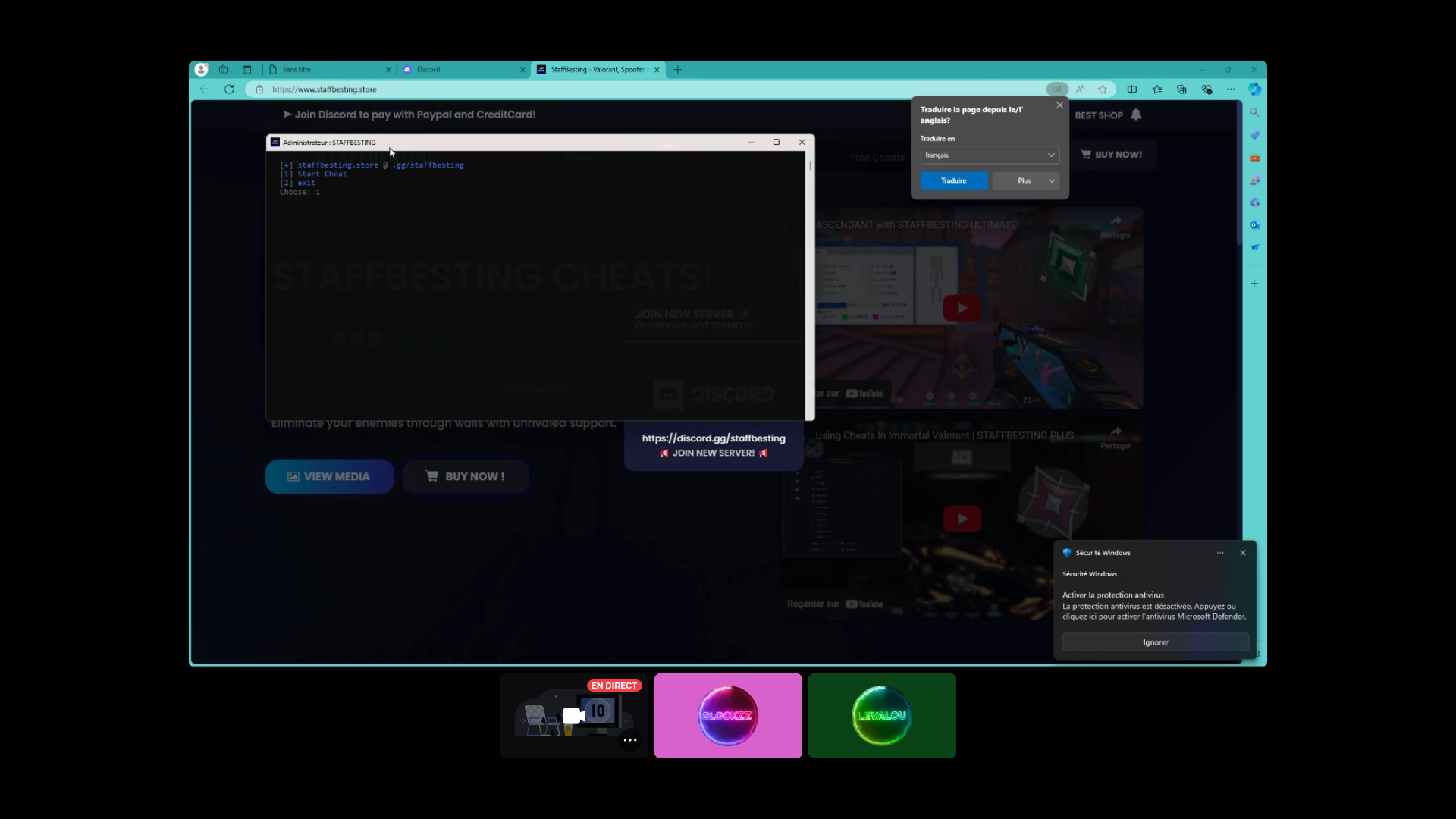The width and height of the screenshot is (1456, 819).
Task: Add this page to favorites with the star
Action: [1103, 89]
